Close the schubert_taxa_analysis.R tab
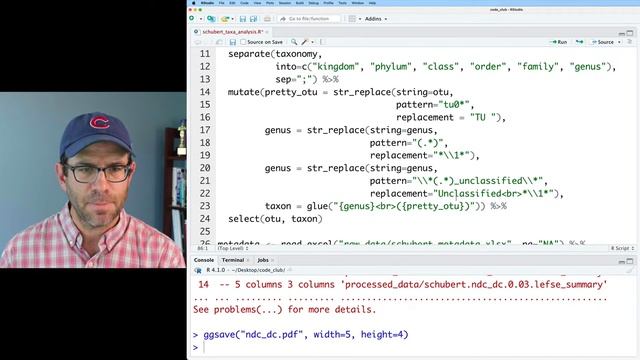 (267, 32)
